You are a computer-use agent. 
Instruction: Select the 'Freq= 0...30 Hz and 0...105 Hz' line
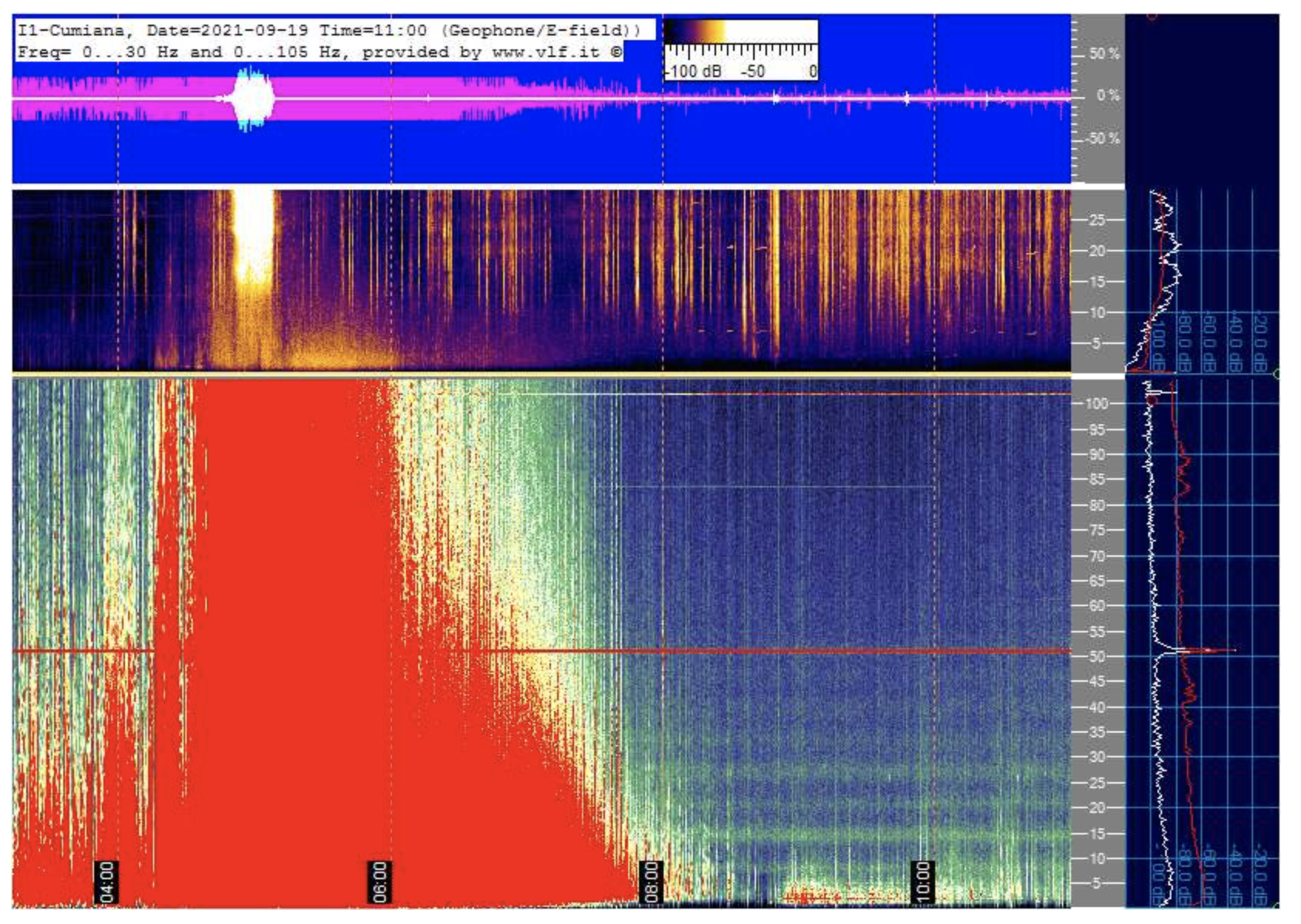pyautogui.click(x=320, y=52)
